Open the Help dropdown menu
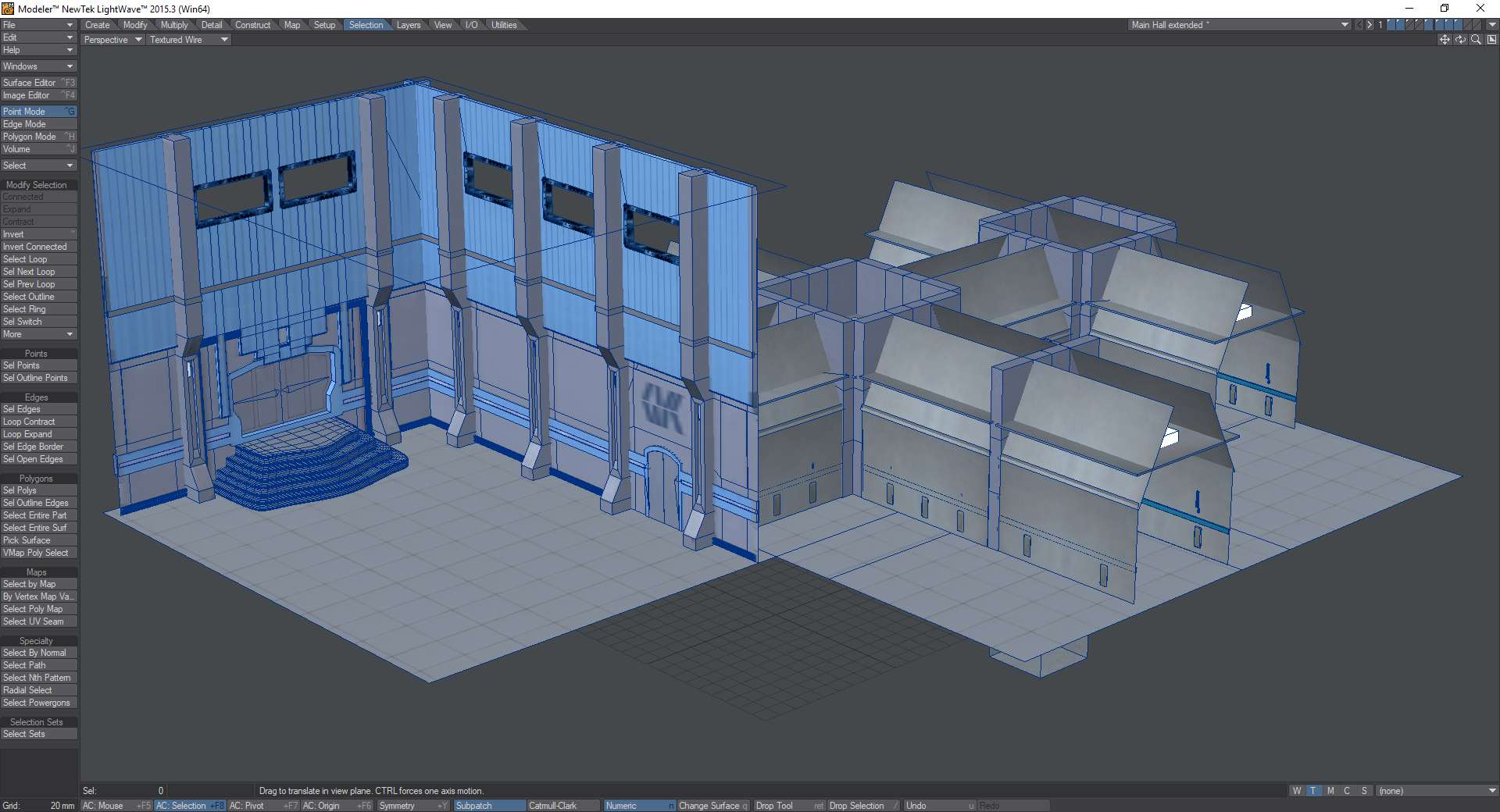The height and width of the screenshot is (812, 1500). coord(38,50)
